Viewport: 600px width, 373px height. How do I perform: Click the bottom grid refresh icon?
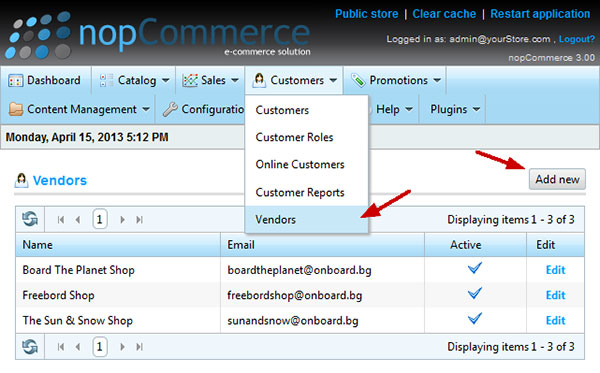[30, 347]
